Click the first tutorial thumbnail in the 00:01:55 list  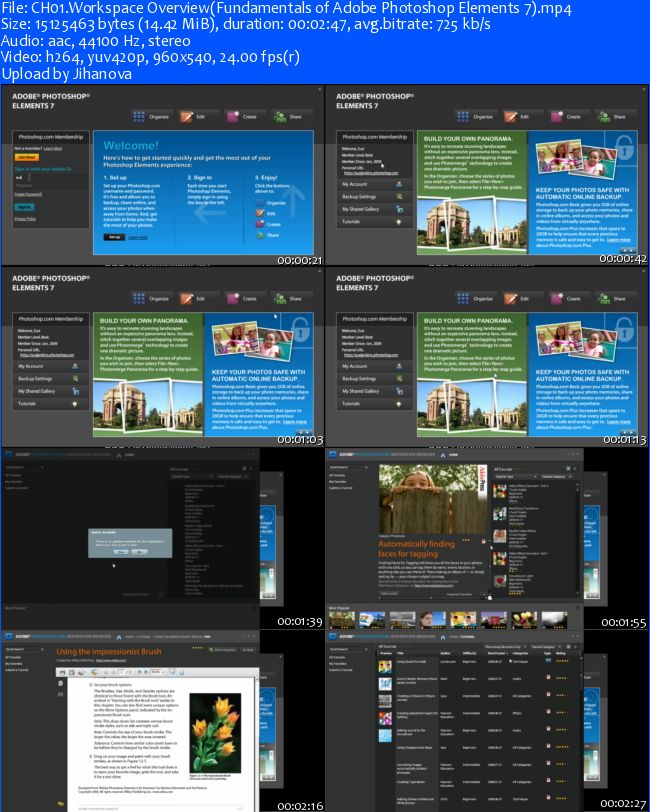(x=500, y=491)
